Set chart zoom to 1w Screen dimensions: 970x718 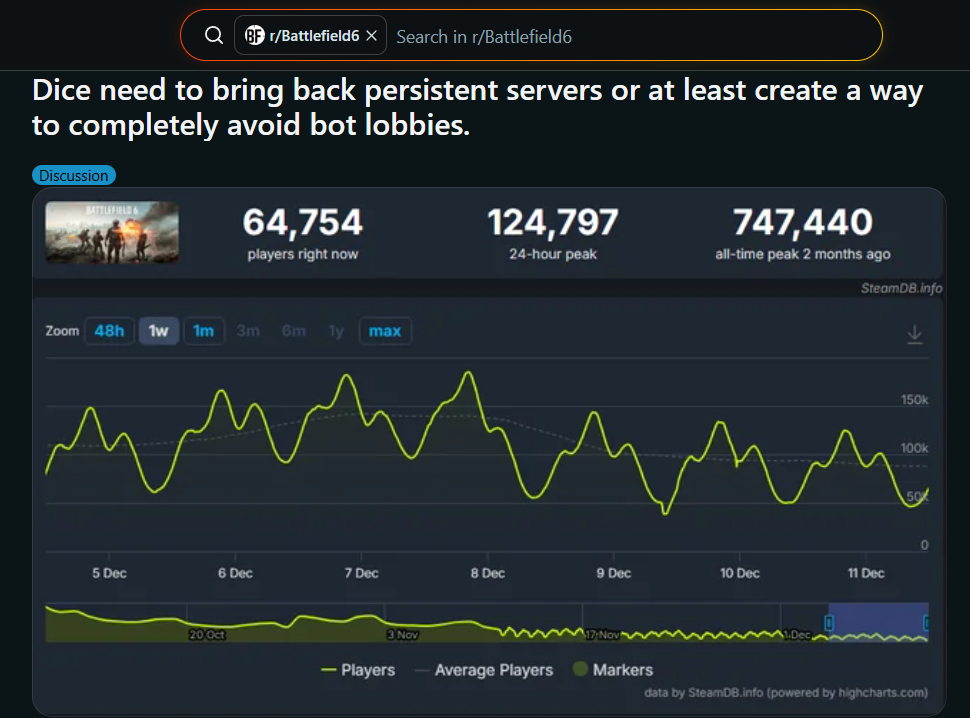(159, 331)
